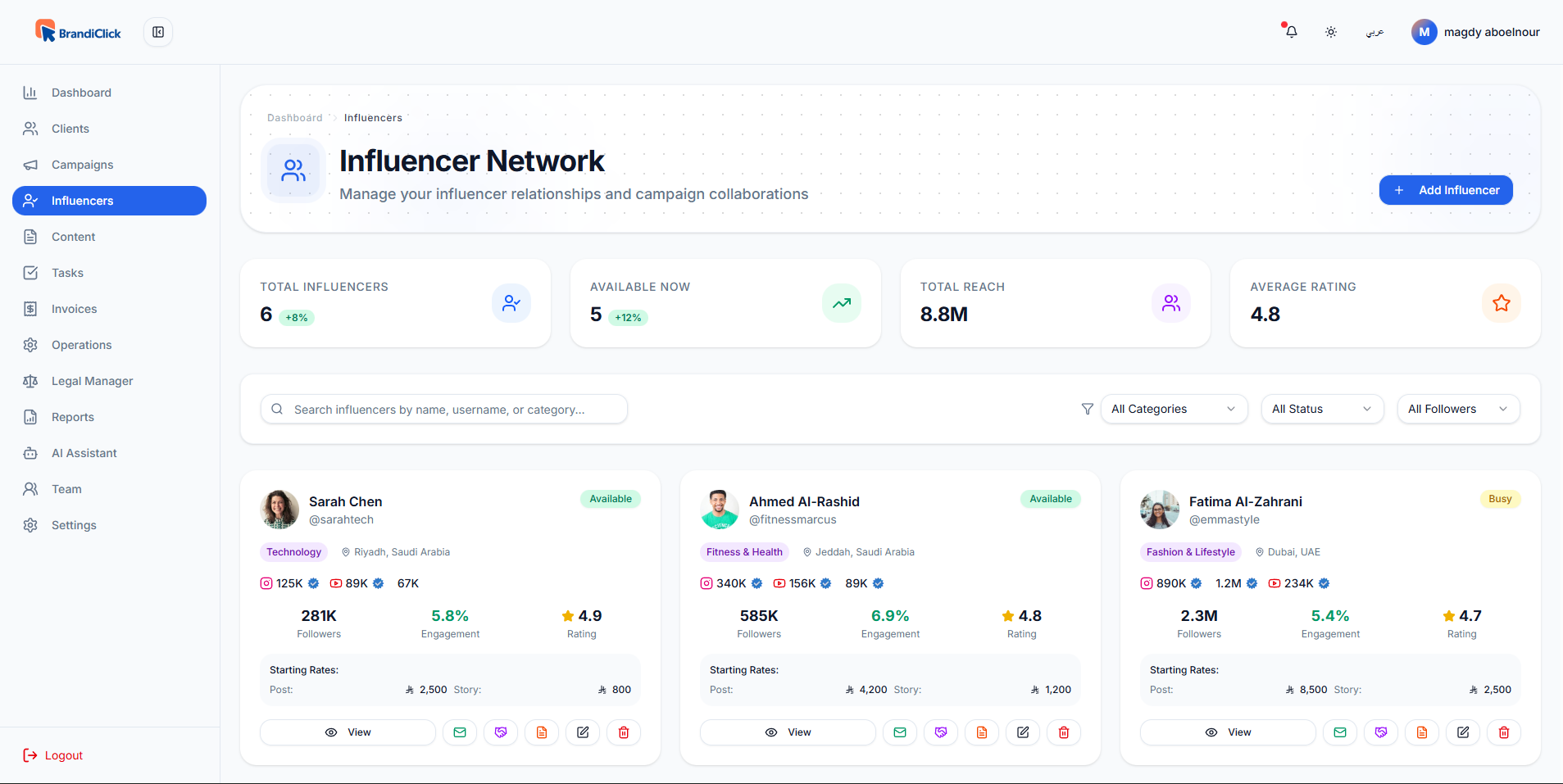Open the notifications bell
1563x784 pixels.
click(1291, 32)
